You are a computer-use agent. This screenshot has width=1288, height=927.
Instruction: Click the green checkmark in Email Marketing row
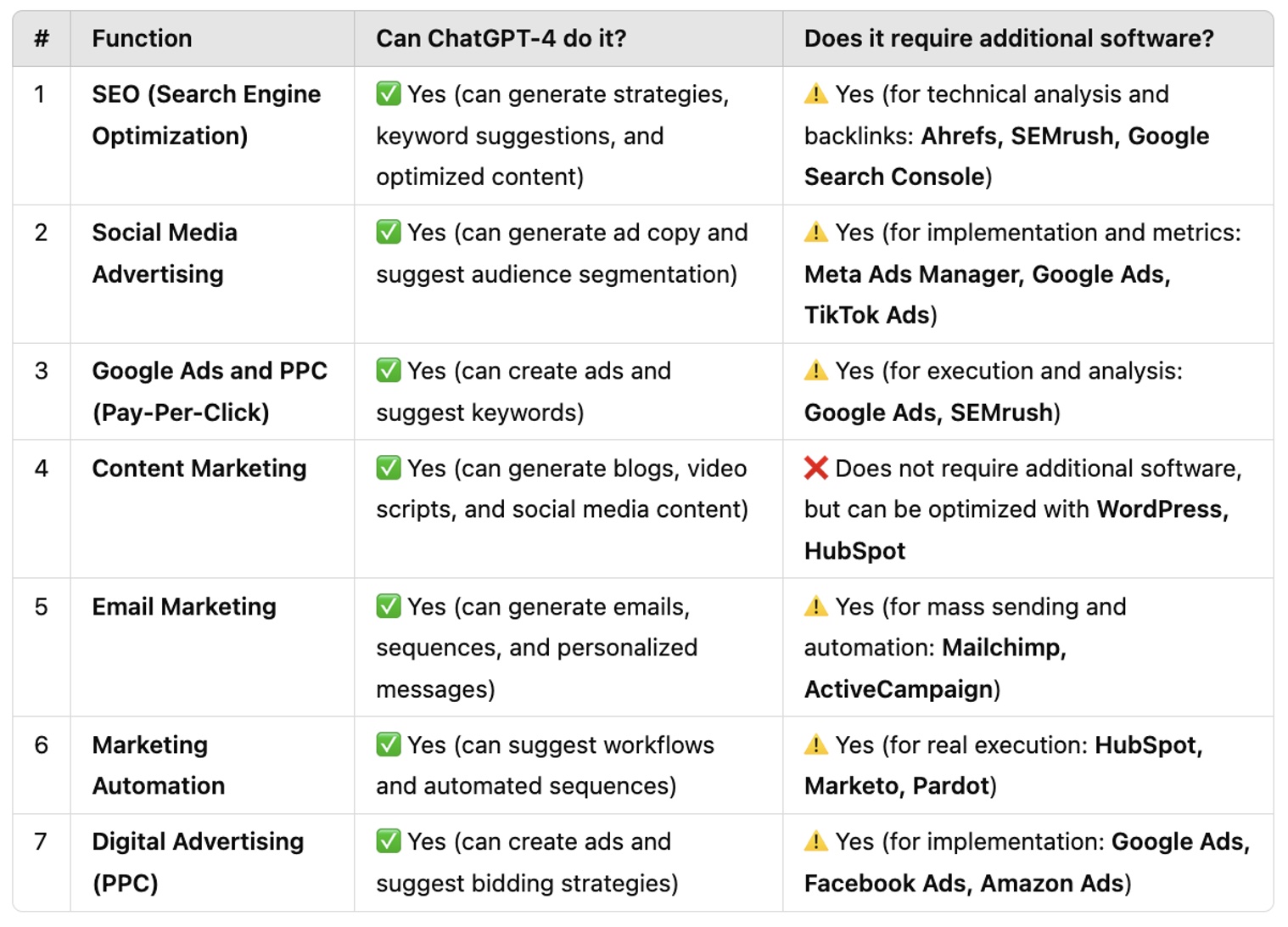[x=389, y=606]
